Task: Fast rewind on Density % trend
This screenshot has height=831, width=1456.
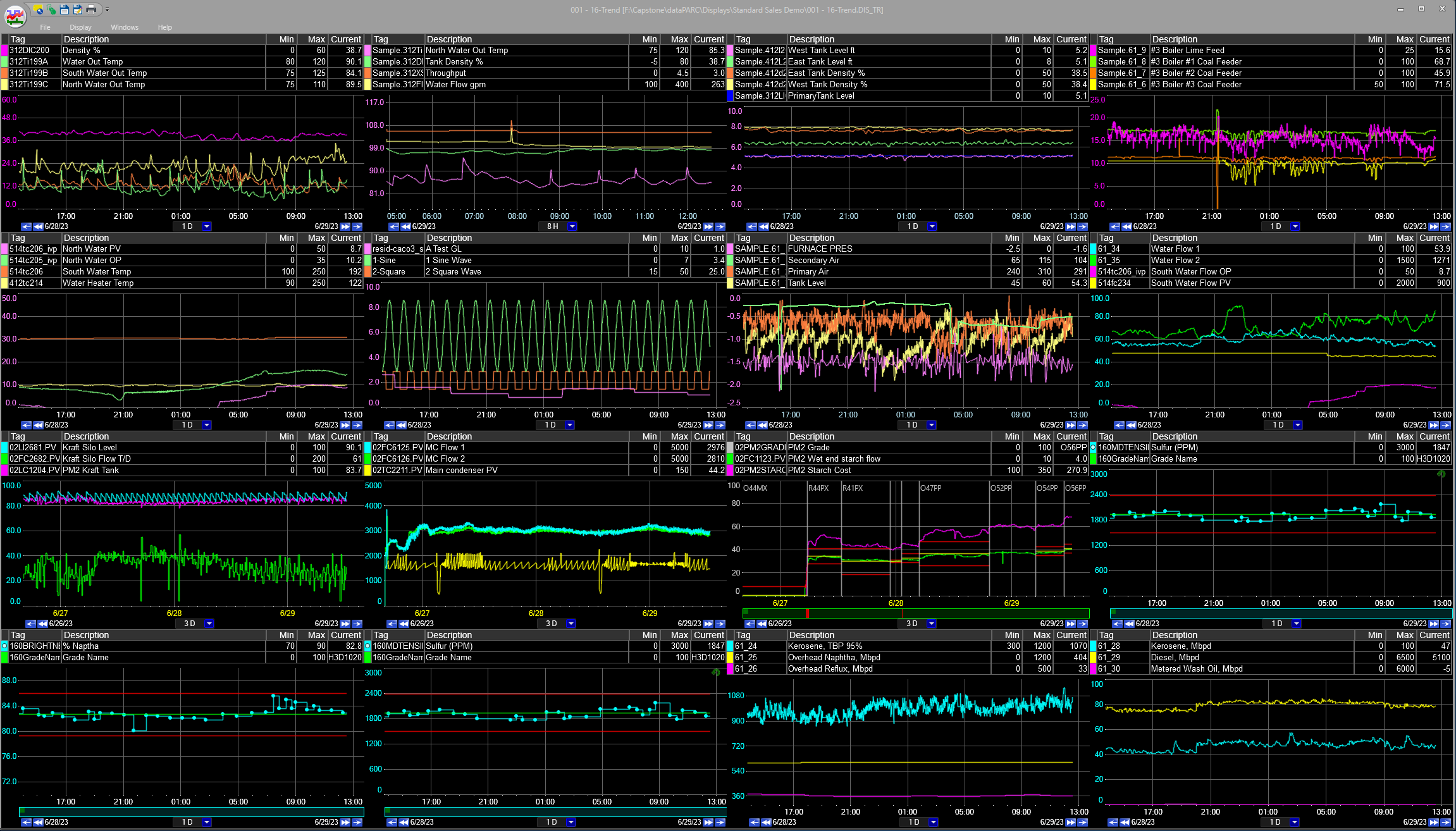Action: click(38, 226)
